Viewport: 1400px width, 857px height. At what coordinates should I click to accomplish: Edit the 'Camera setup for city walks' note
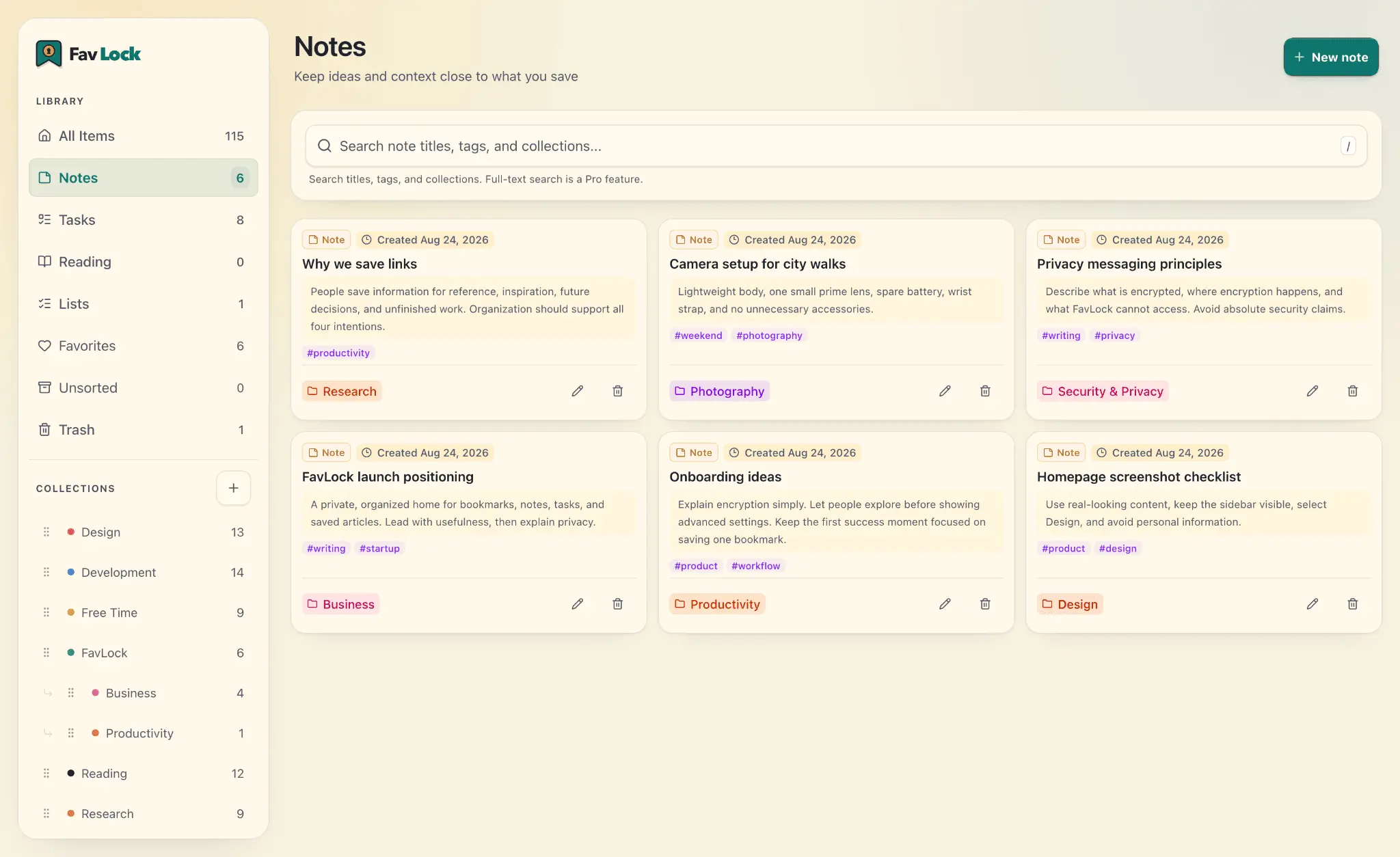[945, 391]
